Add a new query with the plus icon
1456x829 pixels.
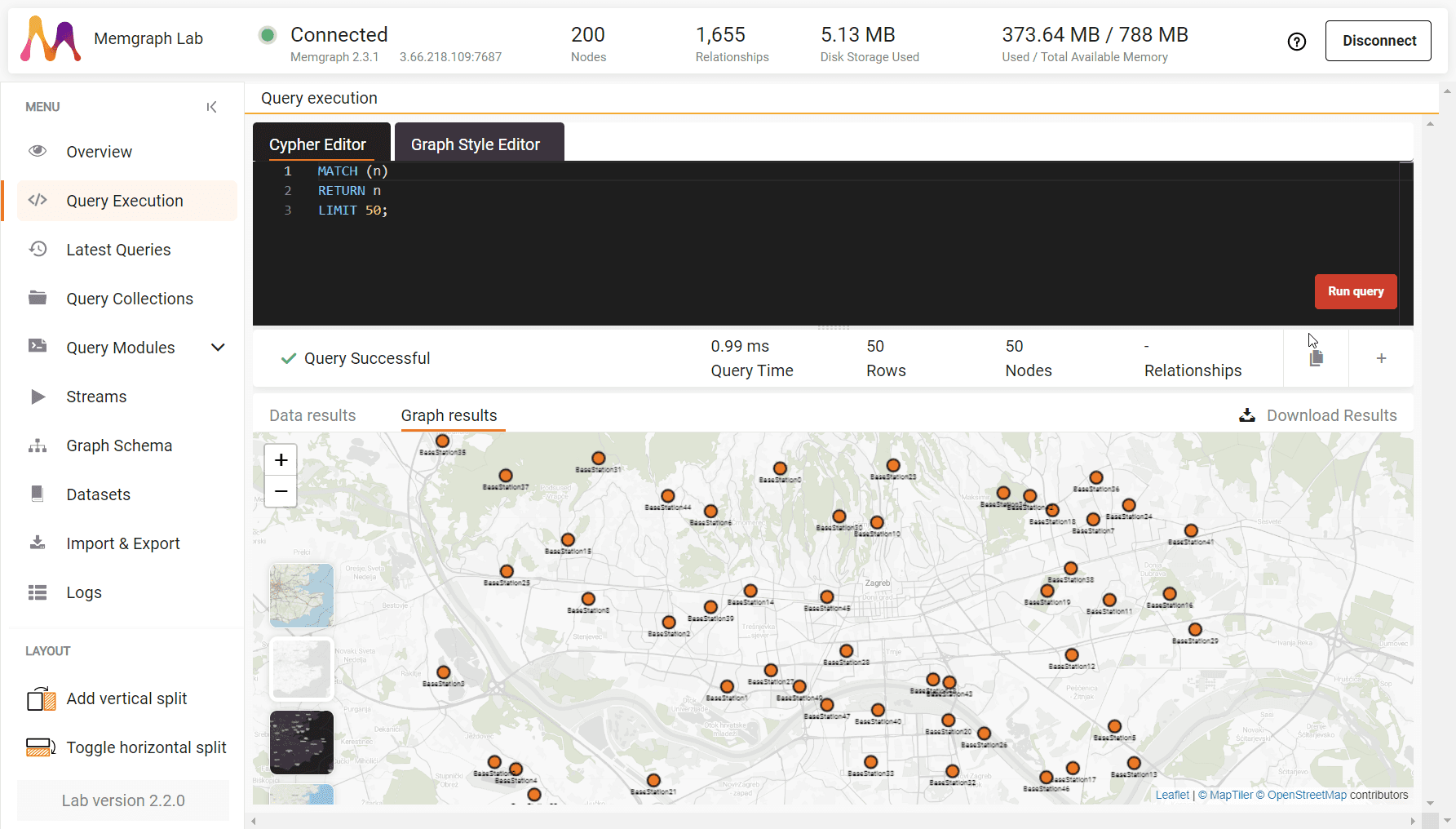tap(1381, 358)
